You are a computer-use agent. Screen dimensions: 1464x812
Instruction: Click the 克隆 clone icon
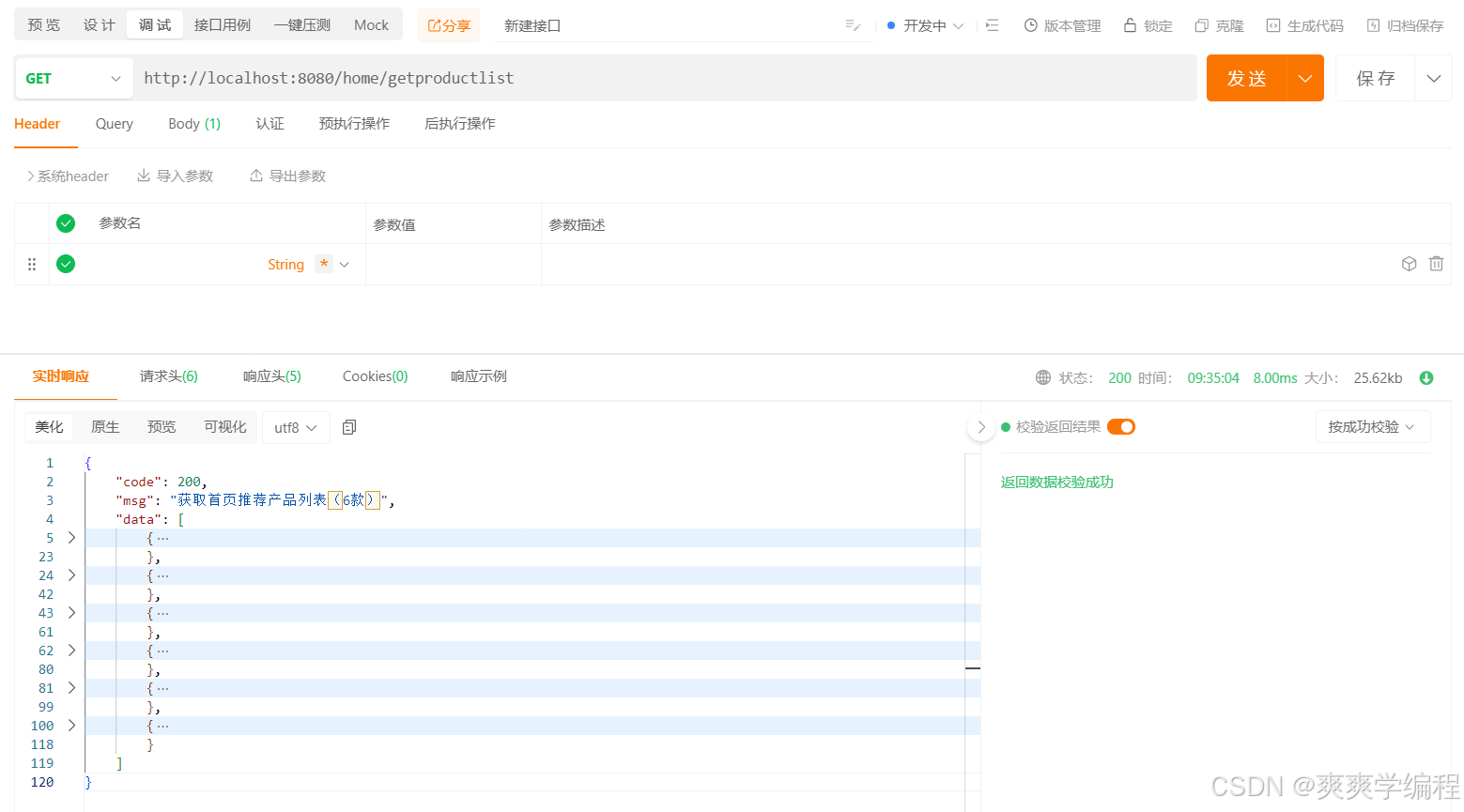1201,25
